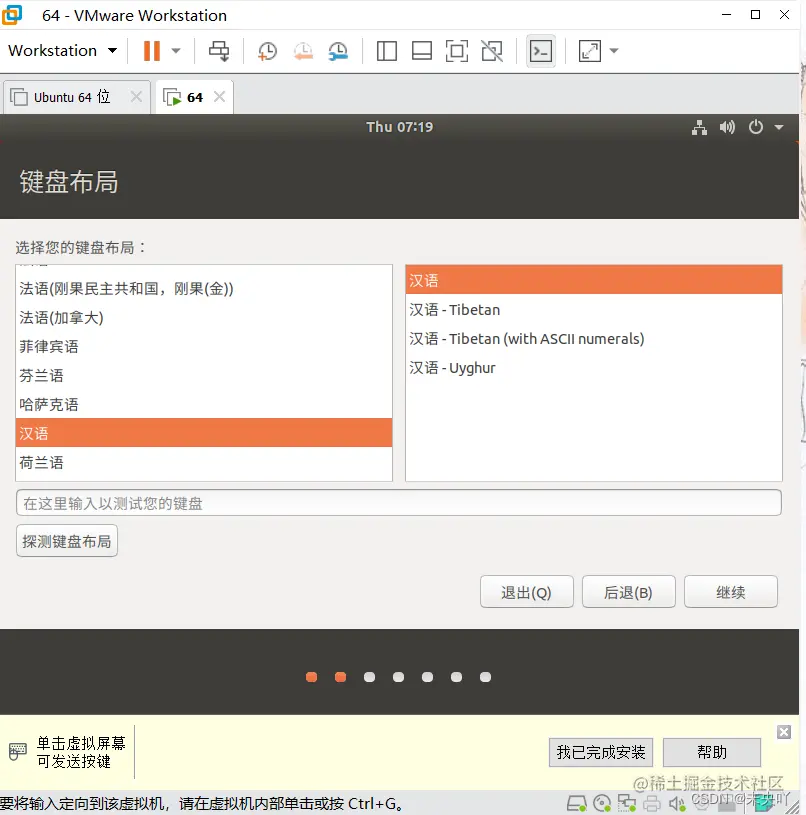Click the Ubuntu volume icon
806x815 pixels.
727,127
